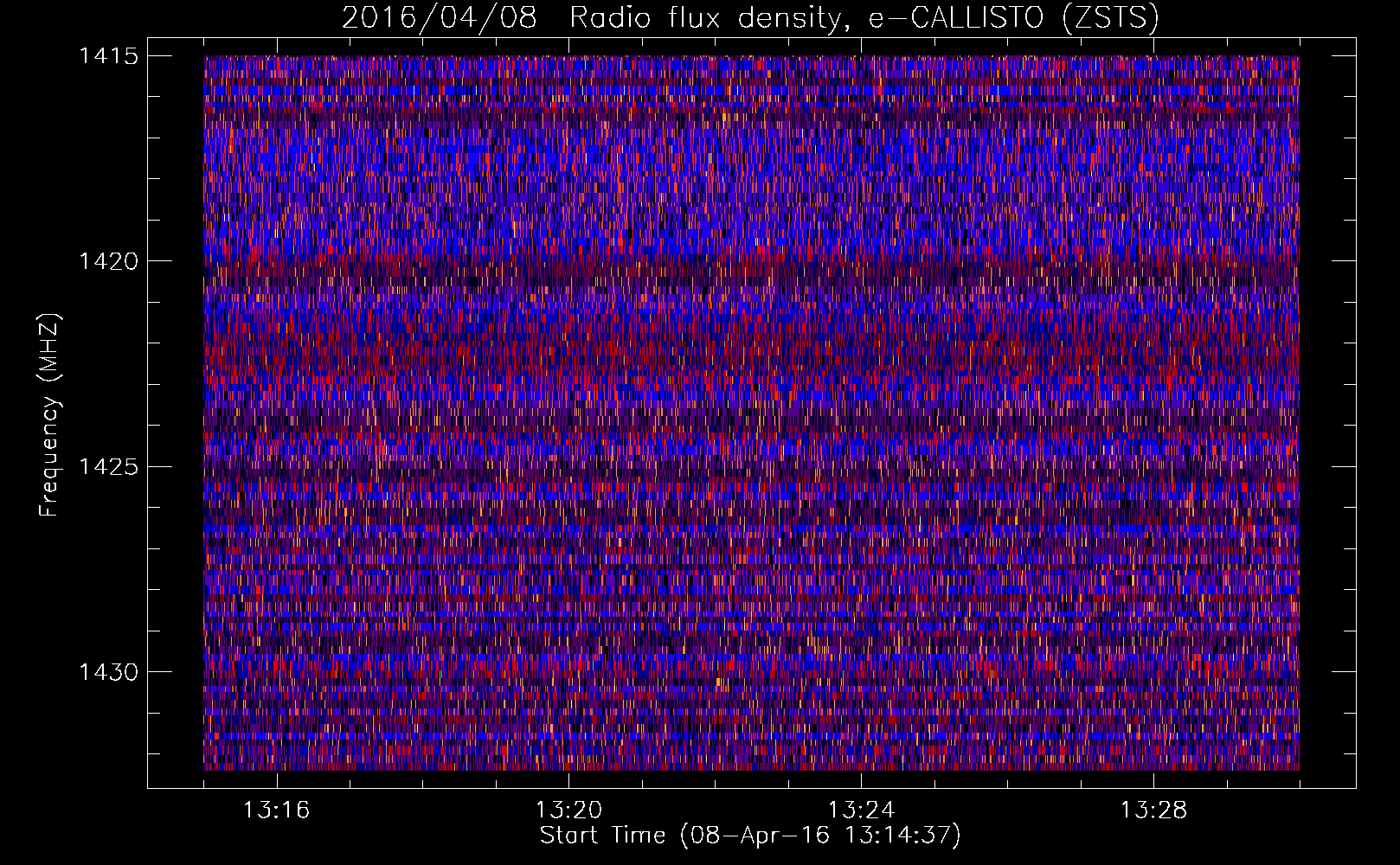This screenshot has height=865, width=1400.
Task: Click the date "2016/04/08" in the title
Action: 440,17
